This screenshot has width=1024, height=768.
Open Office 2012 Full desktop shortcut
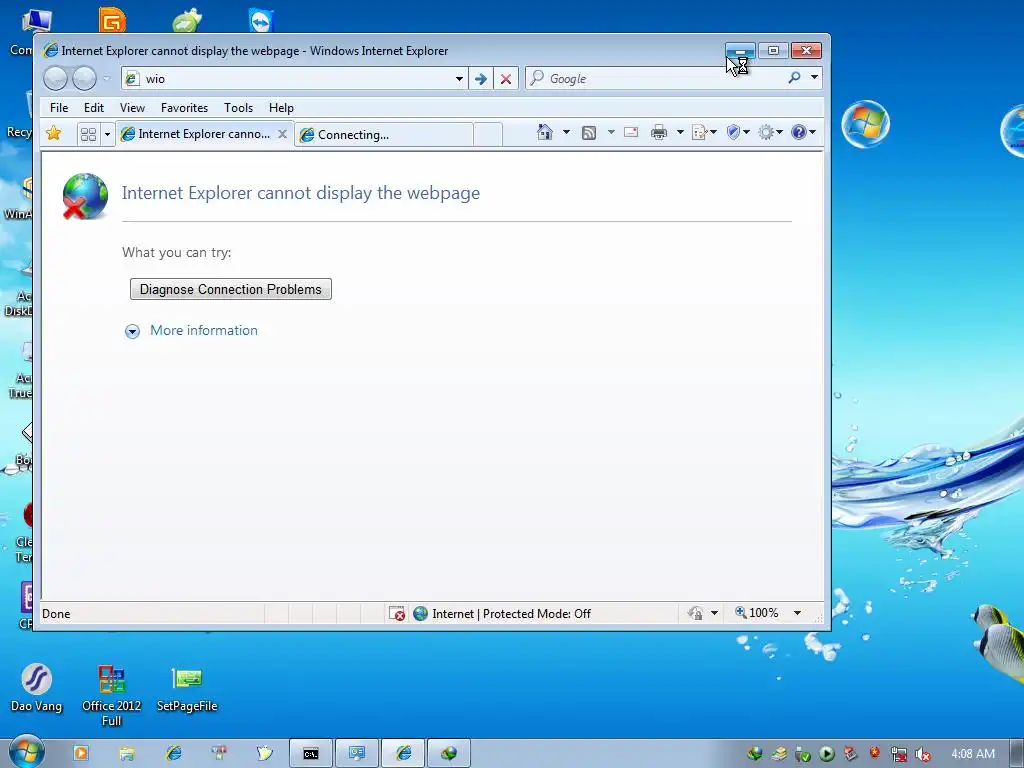point(111,695)
